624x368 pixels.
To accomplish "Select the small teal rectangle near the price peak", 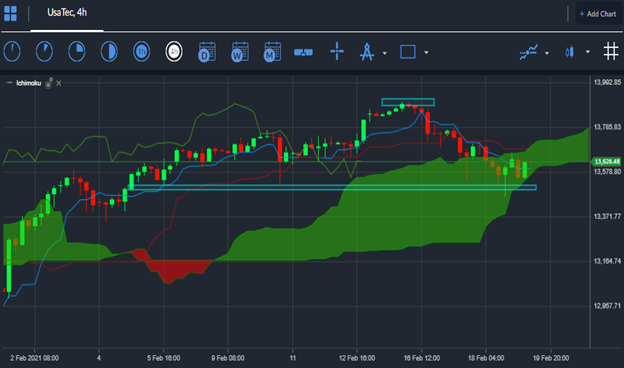I will pos(408,102).
